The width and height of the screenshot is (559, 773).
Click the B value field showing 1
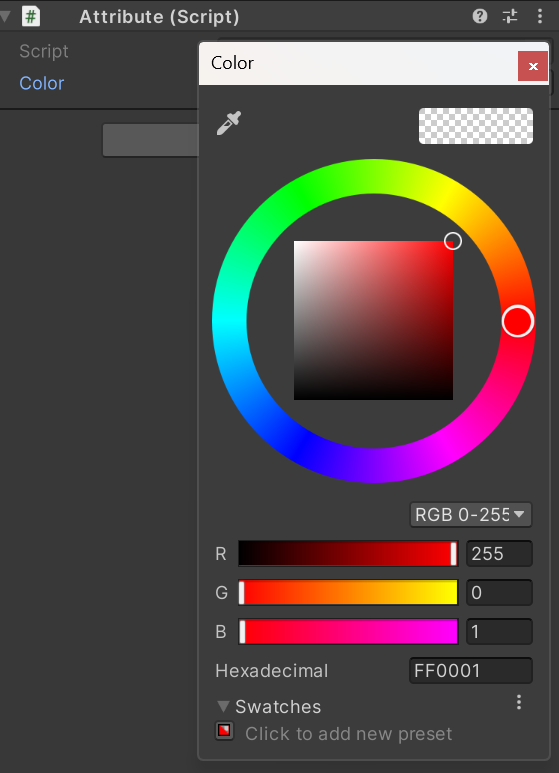[x=499, y=632]
